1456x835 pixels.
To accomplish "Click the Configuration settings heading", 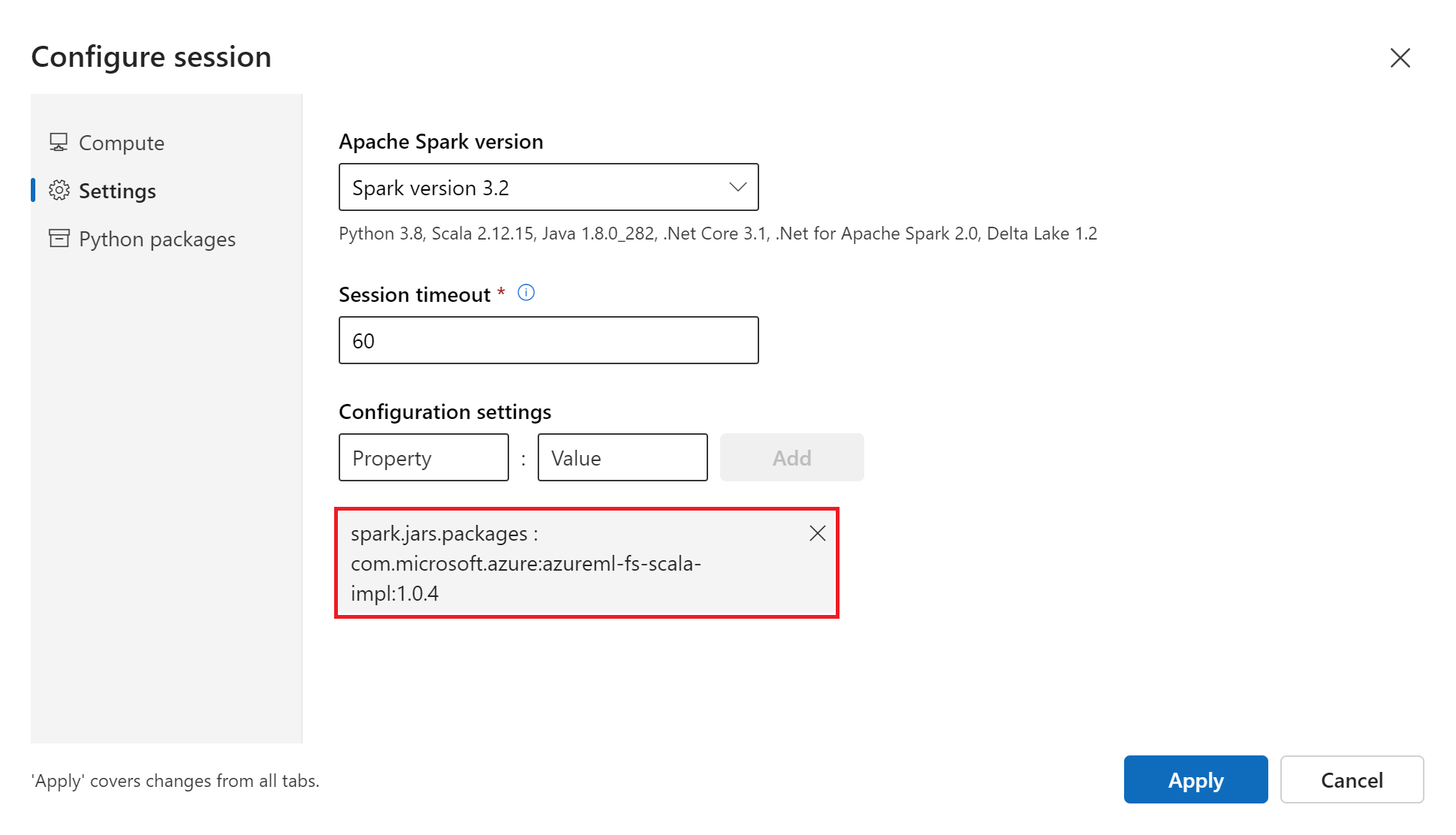I will pos(445,411).
